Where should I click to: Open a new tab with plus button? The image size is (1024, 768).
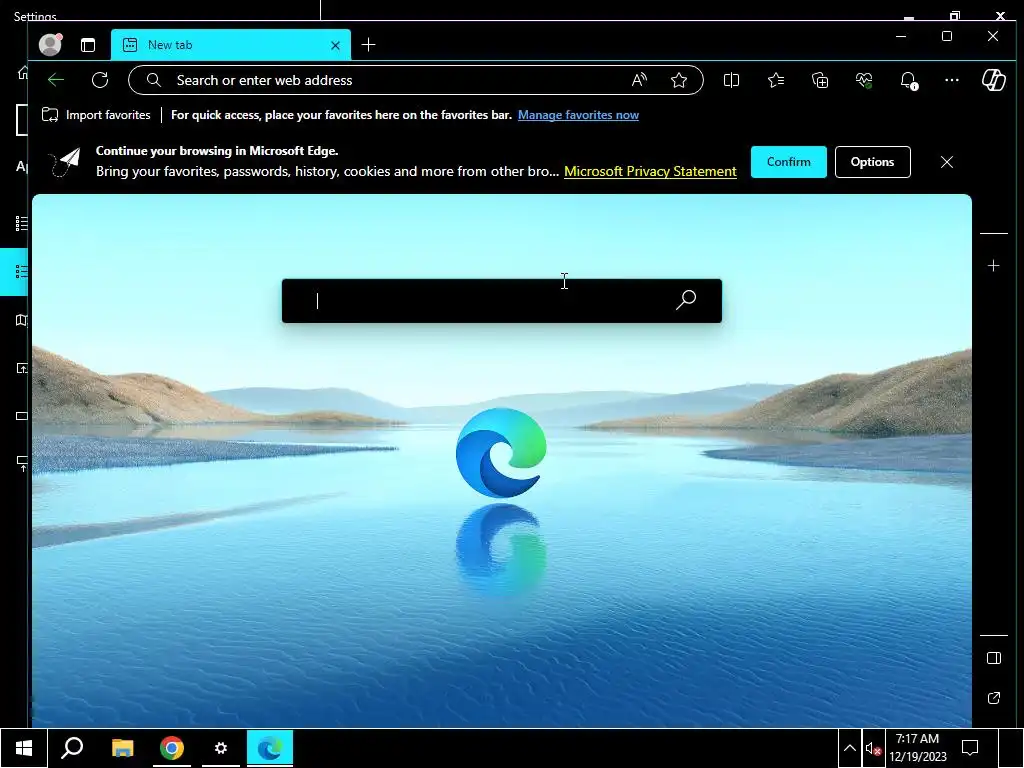[368, 44]
